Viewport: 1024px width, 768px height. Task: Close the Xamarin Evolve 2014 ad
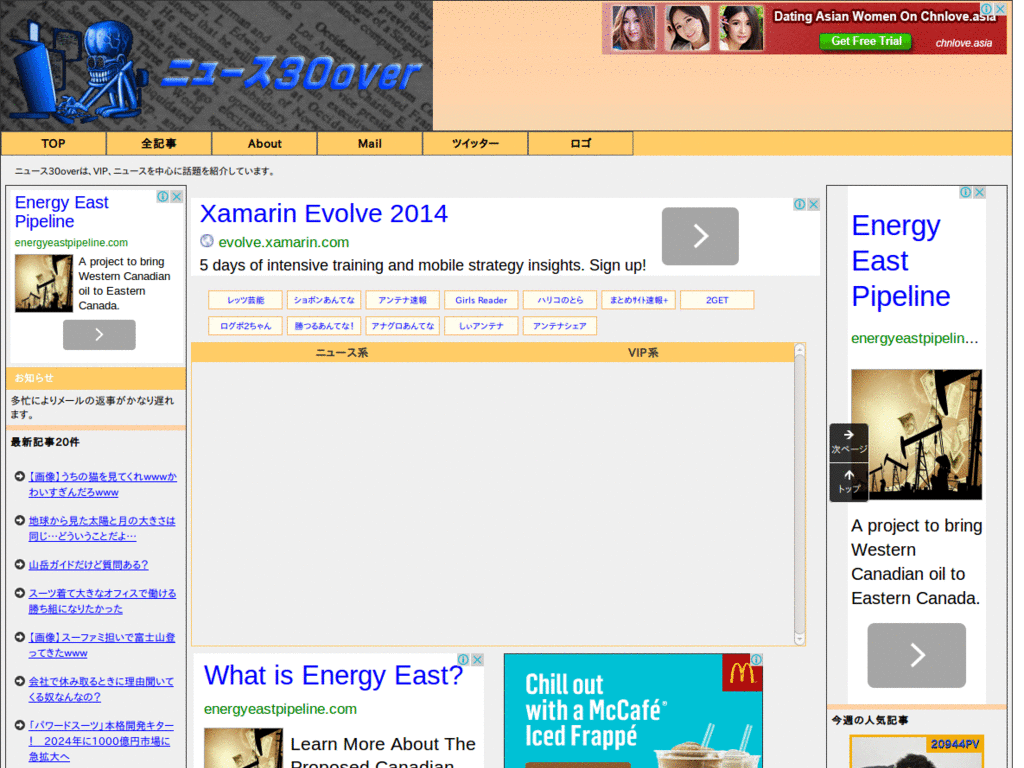814,204
